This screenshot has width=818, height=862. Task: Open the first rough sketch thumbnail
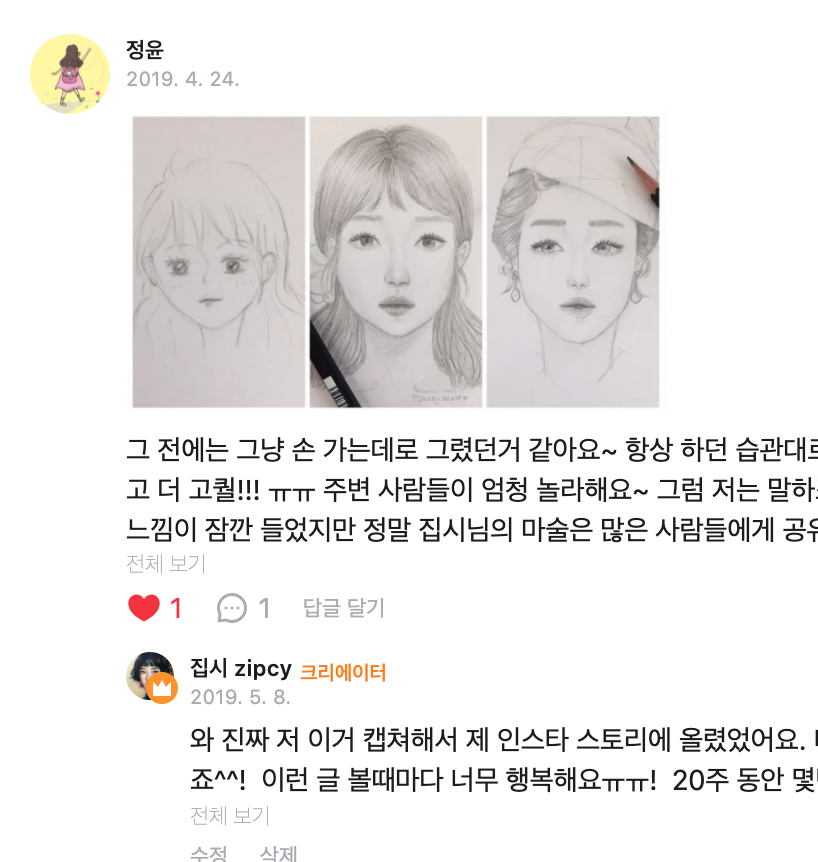(x=219, y=262)
